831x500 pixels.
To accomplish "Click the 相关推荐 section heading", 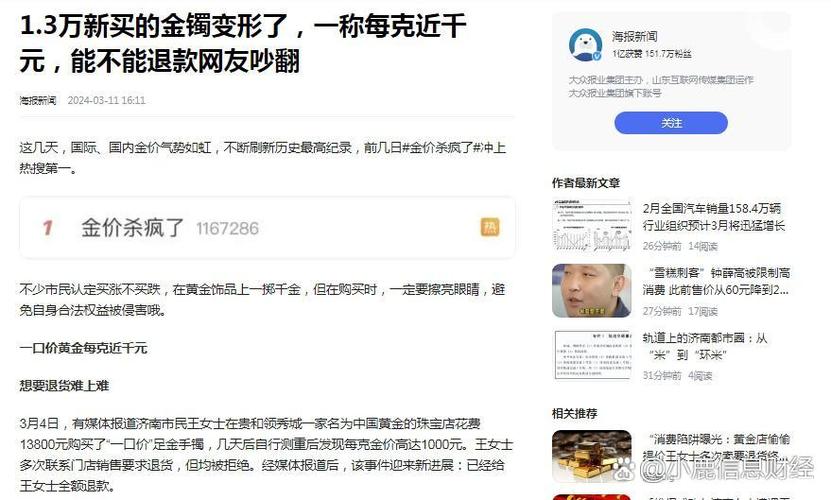I will (x=574, y=413).
